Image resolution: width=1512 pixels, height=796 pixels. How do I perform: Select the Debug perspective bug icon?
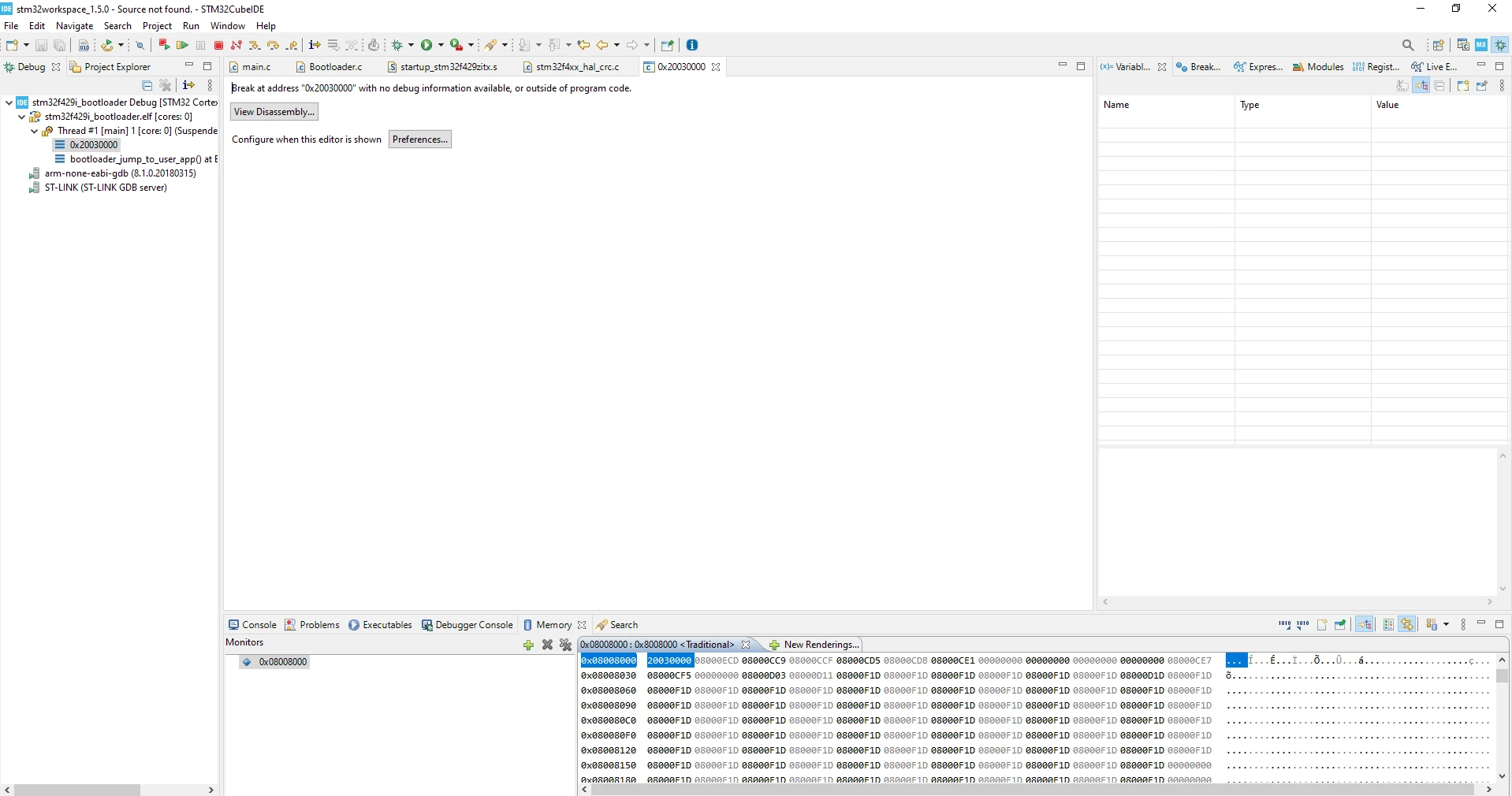coord(1500,45)
